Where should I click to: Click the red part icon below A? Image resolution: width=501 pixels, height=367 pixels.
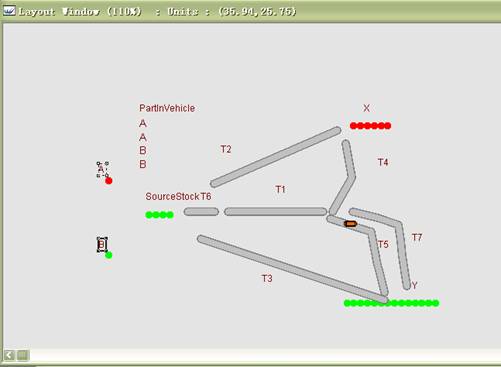109,181
